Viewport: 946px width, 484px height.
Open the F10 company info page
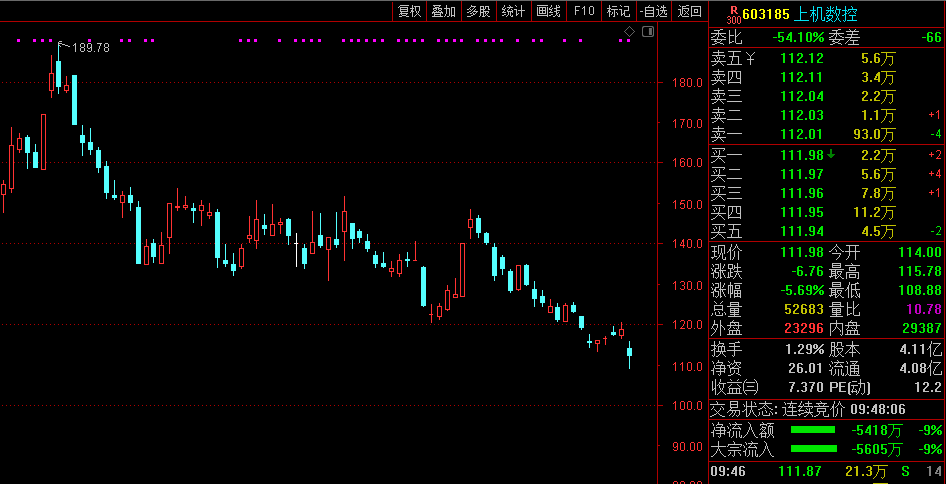tap(584, 11)
